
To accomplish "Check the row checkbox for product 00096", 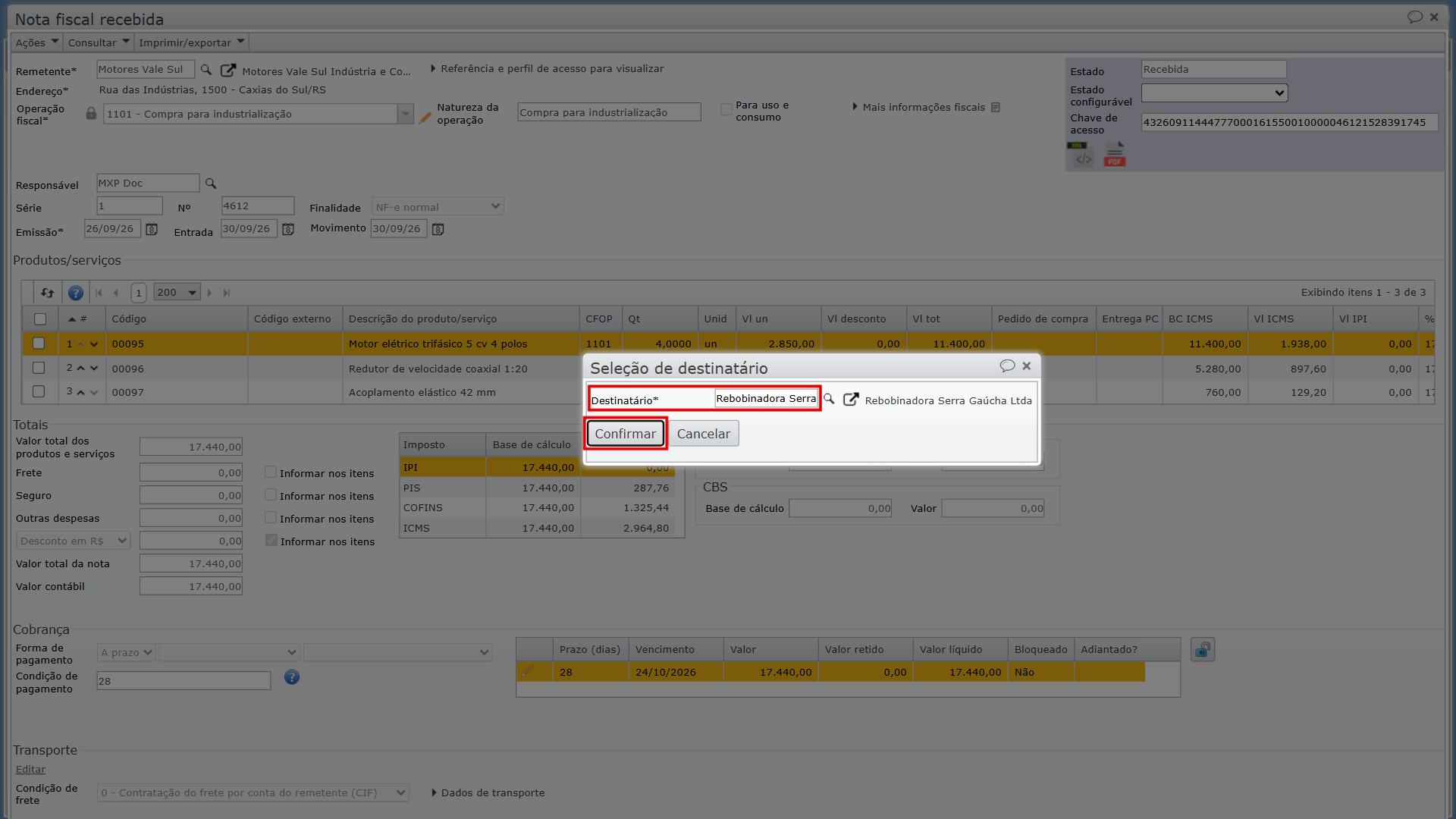I will [39, 368].
